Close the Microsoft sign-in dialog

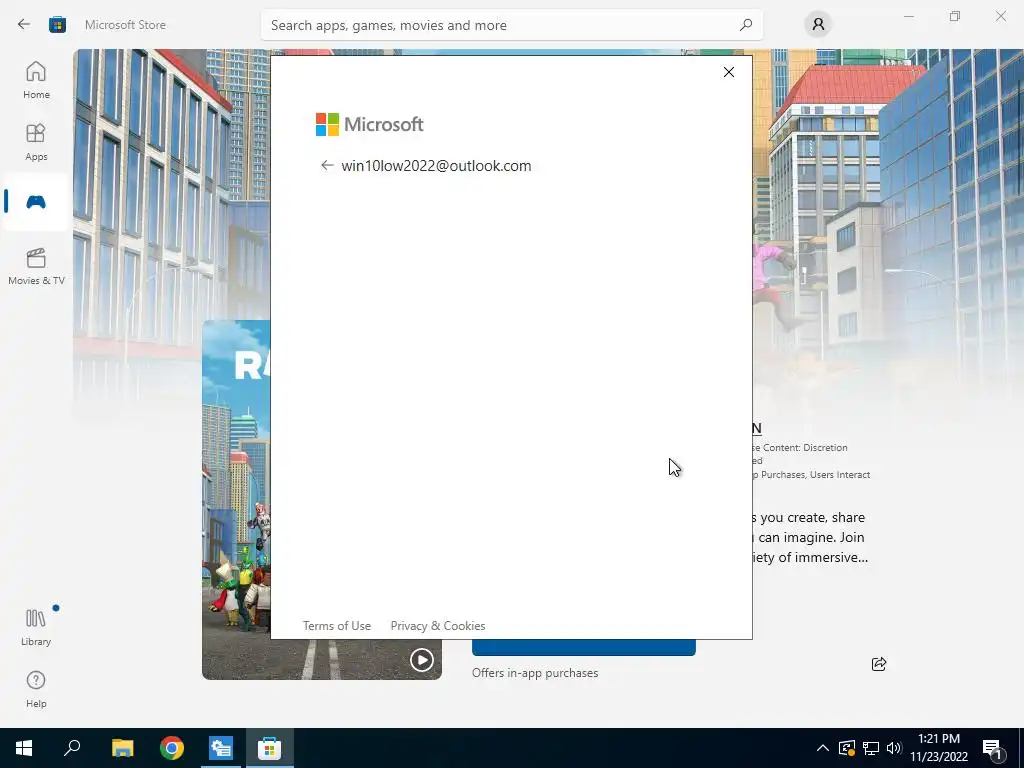click(x=729, y=72)
